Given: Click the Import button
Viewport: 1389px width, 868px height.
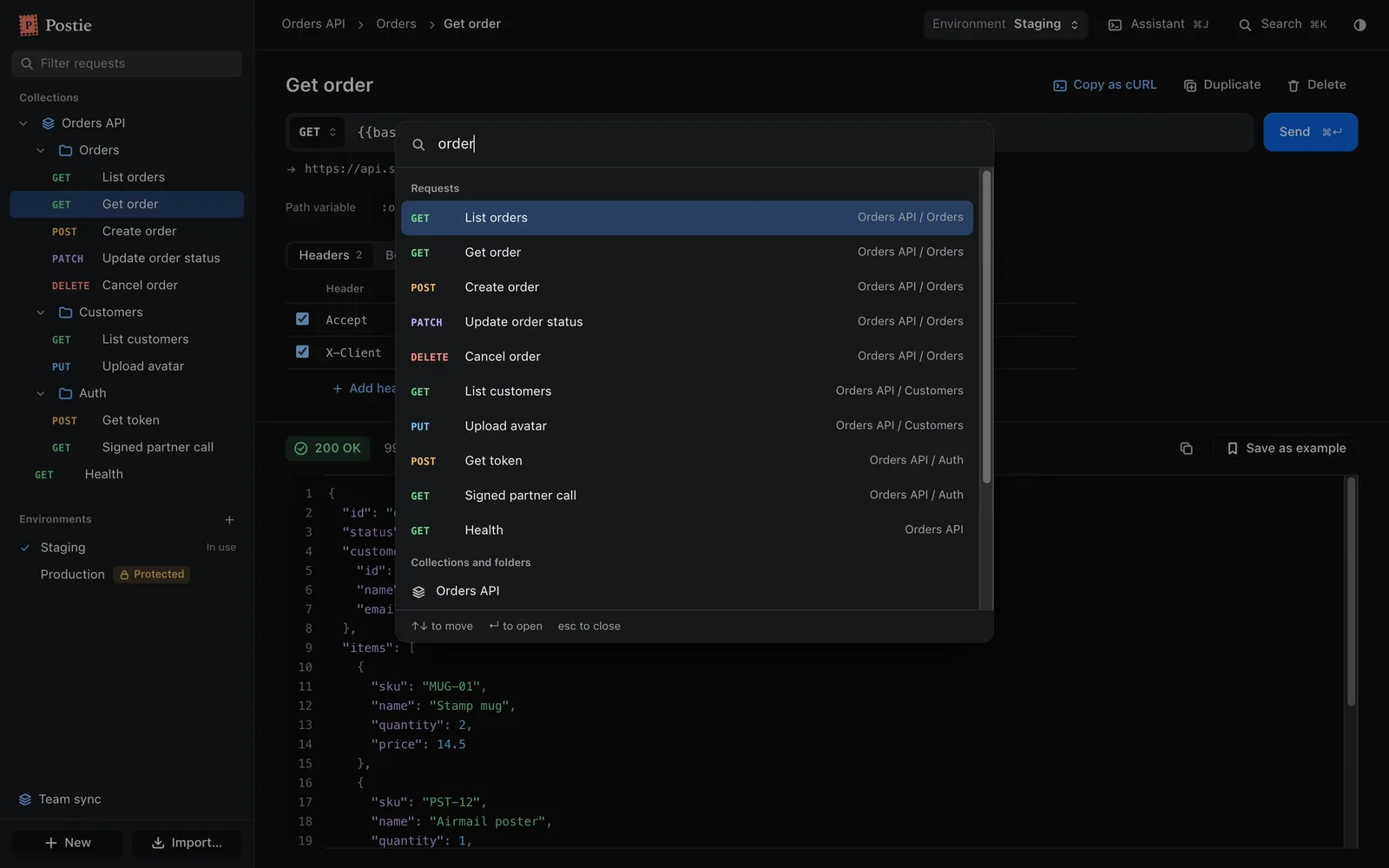Looking at the screenshot, I should click(187, 843).
